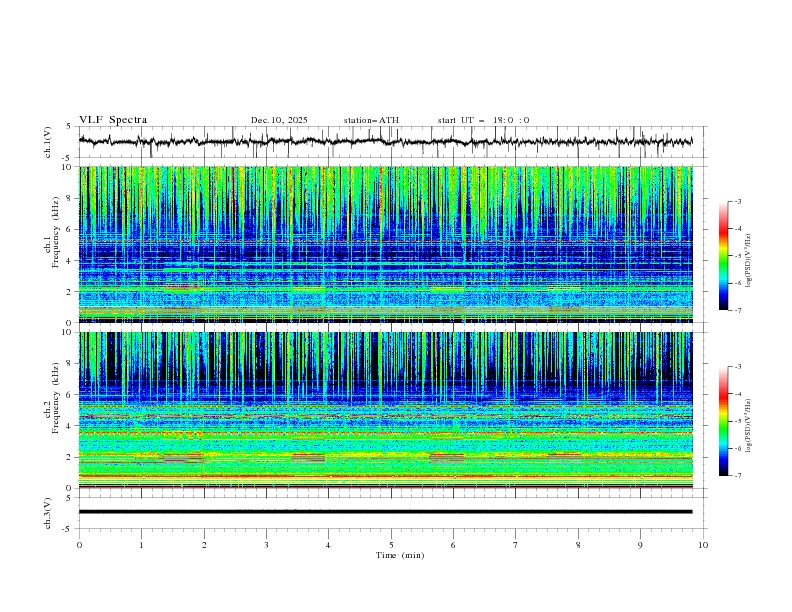Viewport: 792px width, 612px height.
Task: Click the "5" tick on ch.3(V) axis
Action: (x=69, y=498)
